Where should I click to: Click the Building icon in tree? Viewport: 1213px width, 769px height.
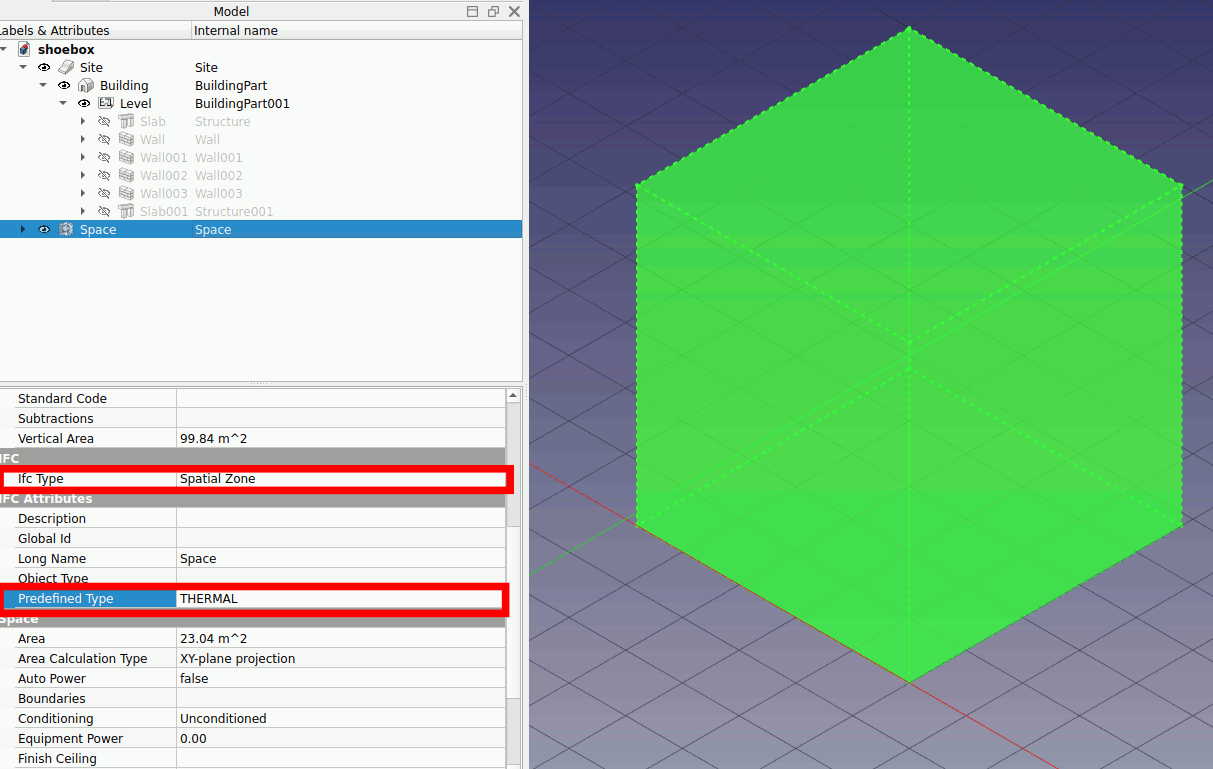click(86, 85)
